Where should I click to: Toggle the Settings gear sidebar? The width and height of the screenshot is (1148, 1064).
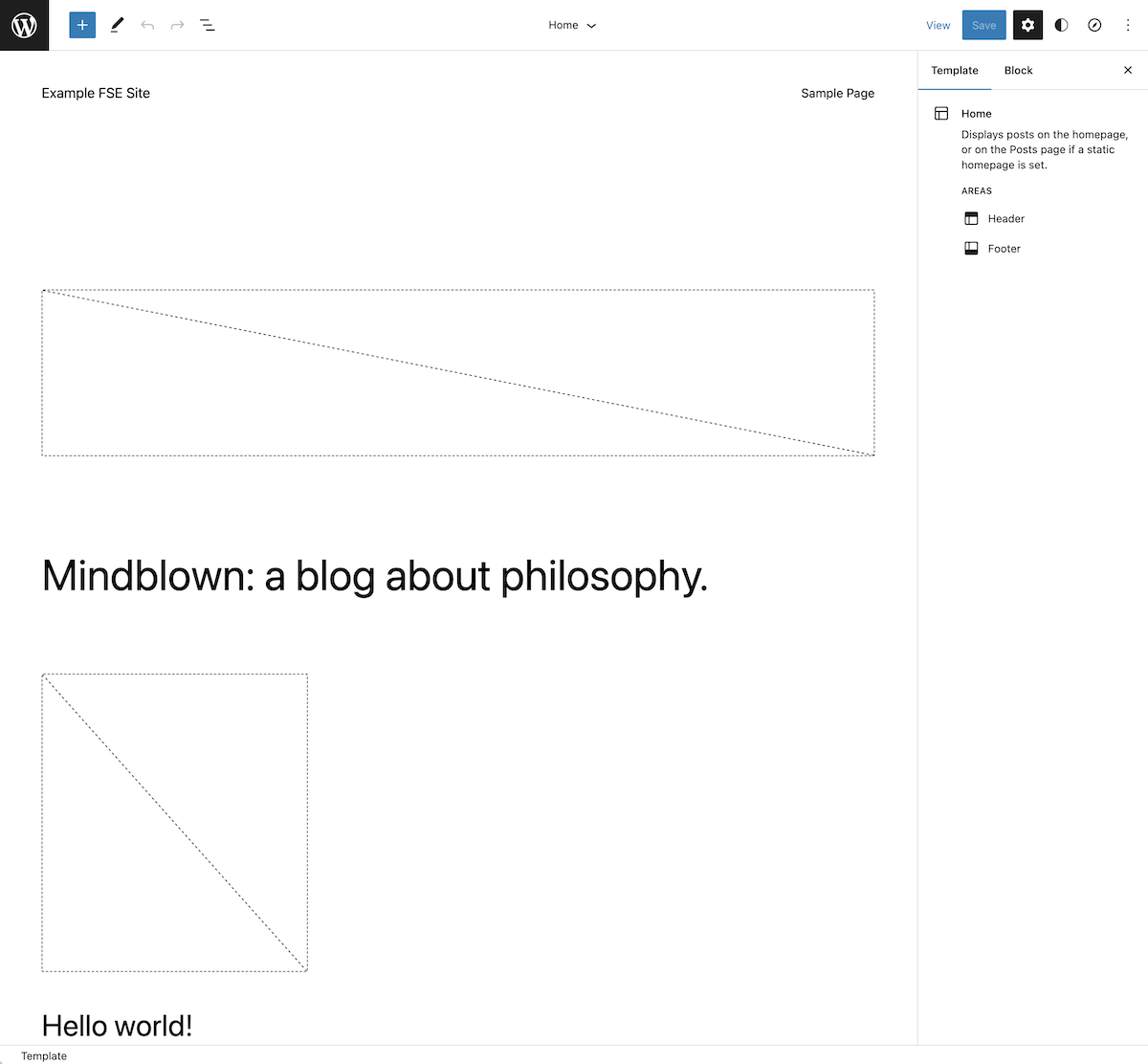click(1027, 25)
